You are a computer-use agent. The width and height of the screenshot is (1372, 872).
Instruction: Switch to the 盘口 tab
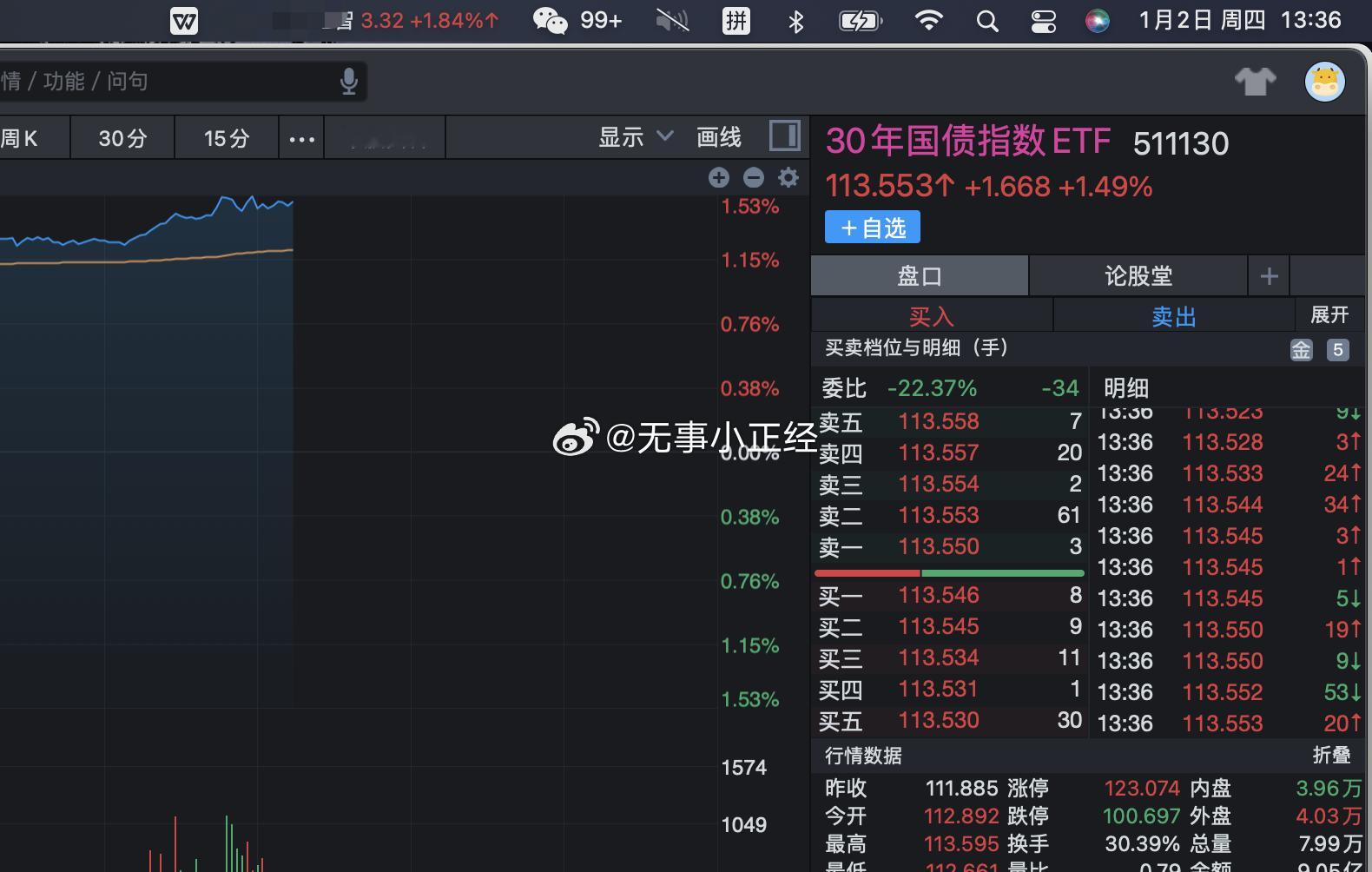tap(920, 276)
